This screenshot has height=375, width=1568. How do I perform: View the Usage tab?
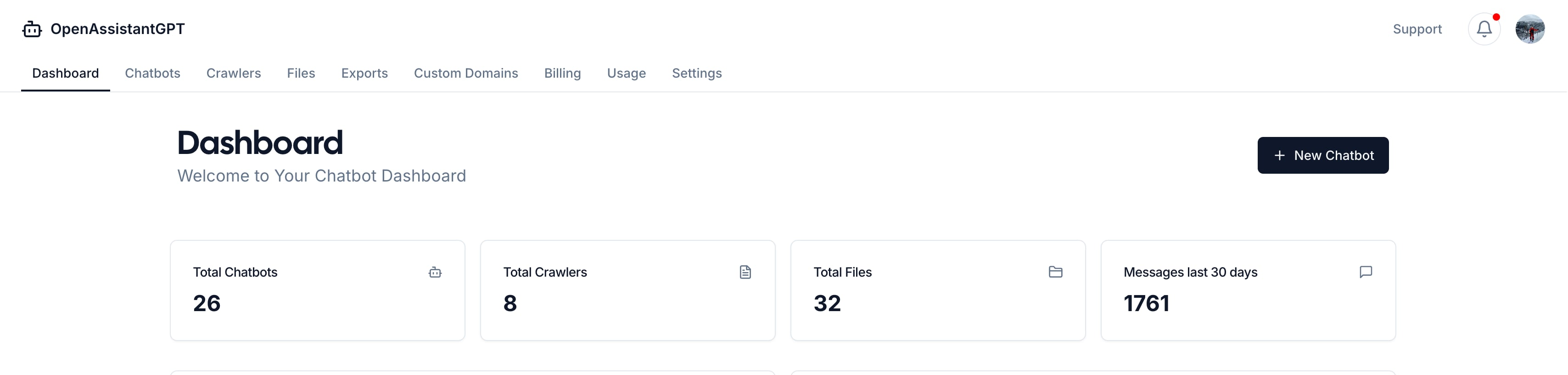(626, 73)
